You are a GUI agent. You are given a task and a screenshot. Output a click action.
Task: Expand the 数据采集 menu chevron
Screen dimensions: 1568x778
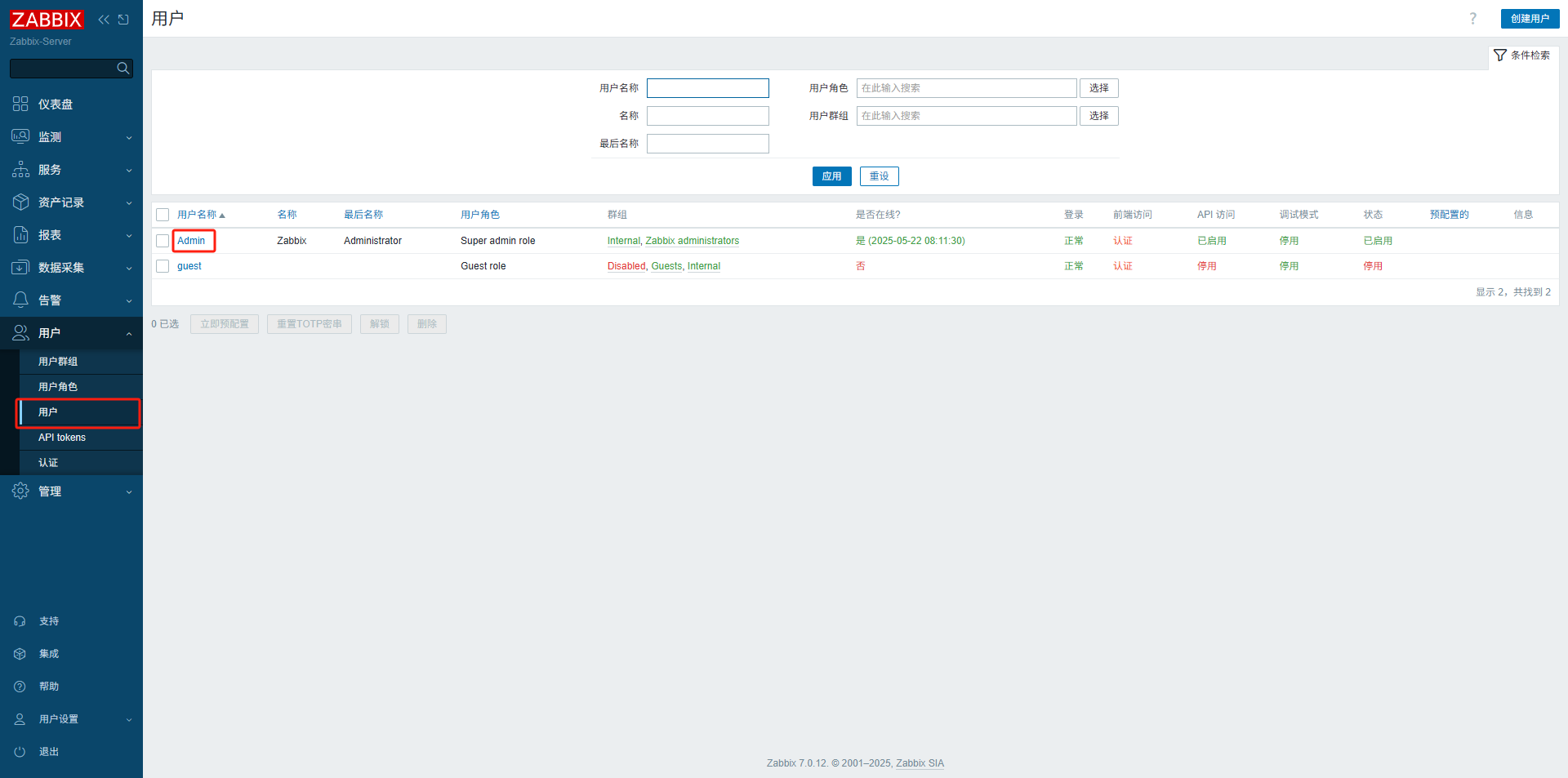point(129,268)
